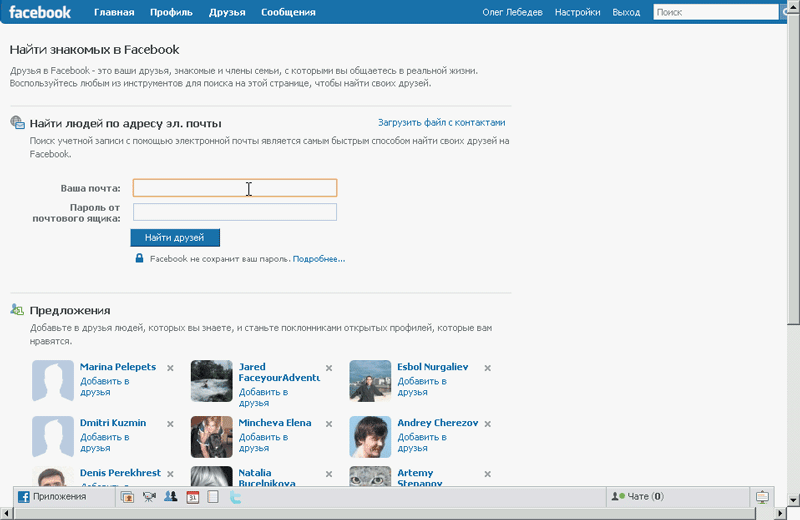Viewport: 800px width, 520px height.
Task: Open the Events calendar icon
Action: point(192,497)
